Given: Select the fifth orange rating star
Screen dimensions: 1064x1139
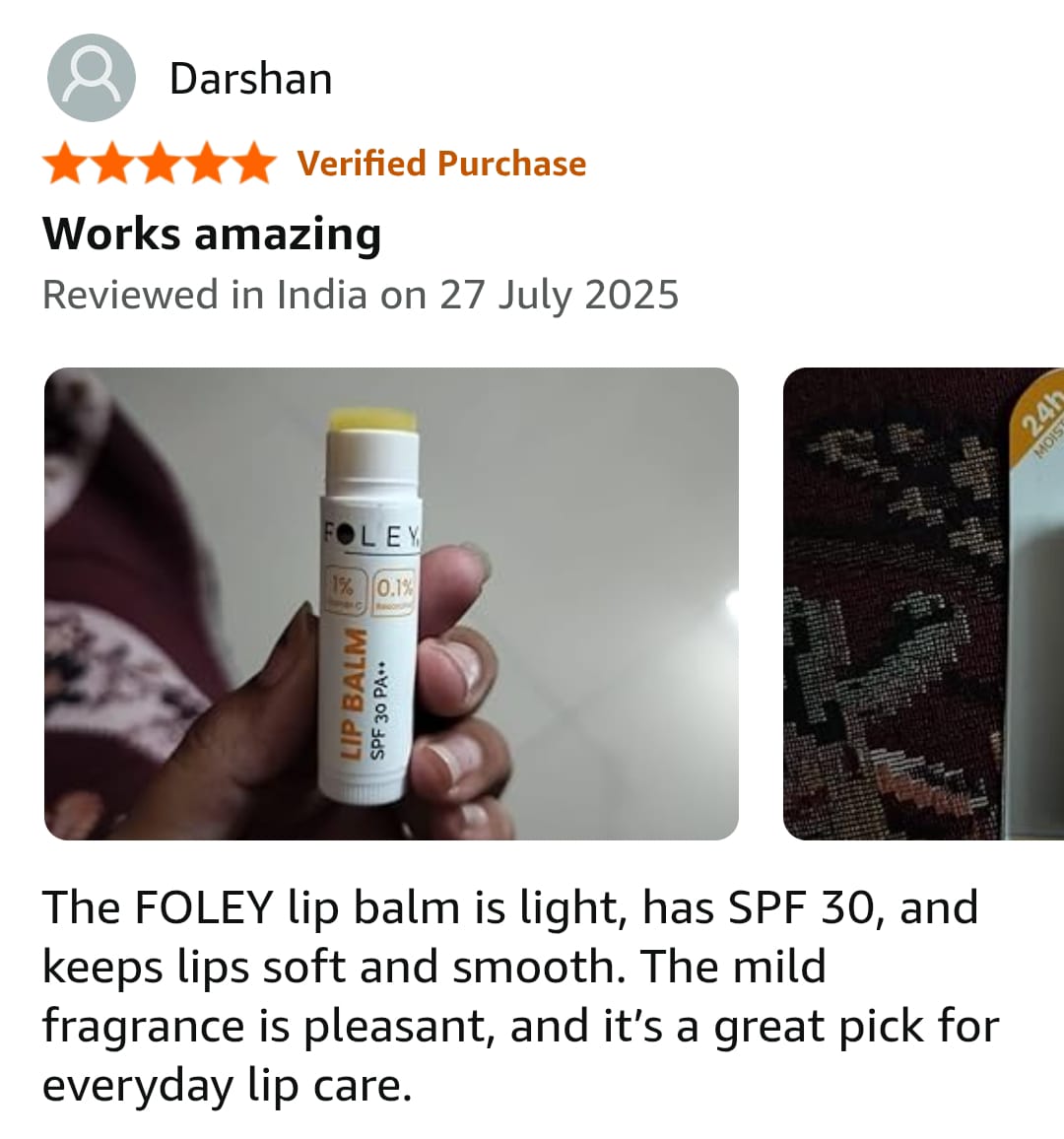Looking at the screenshot, I should click(253, 163).
